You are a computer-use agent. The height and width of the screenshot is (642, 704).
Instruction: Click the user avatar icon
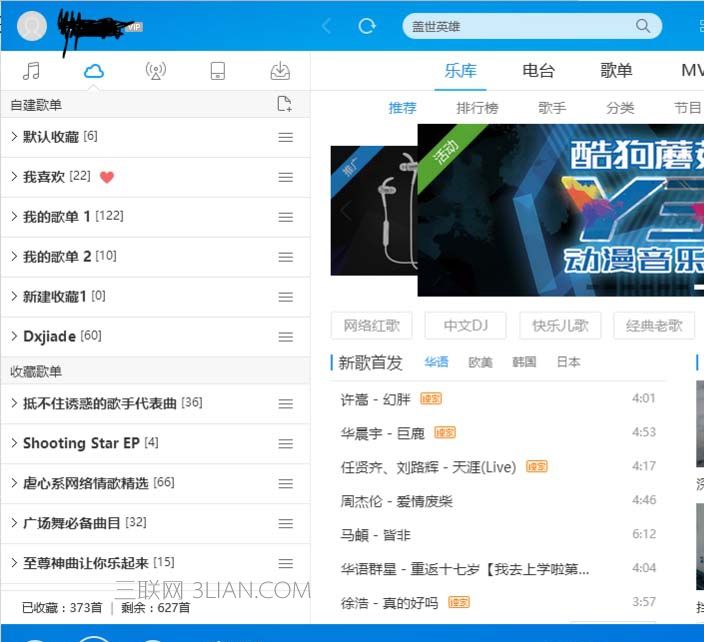pyautogui.click(x=32, y=25)
